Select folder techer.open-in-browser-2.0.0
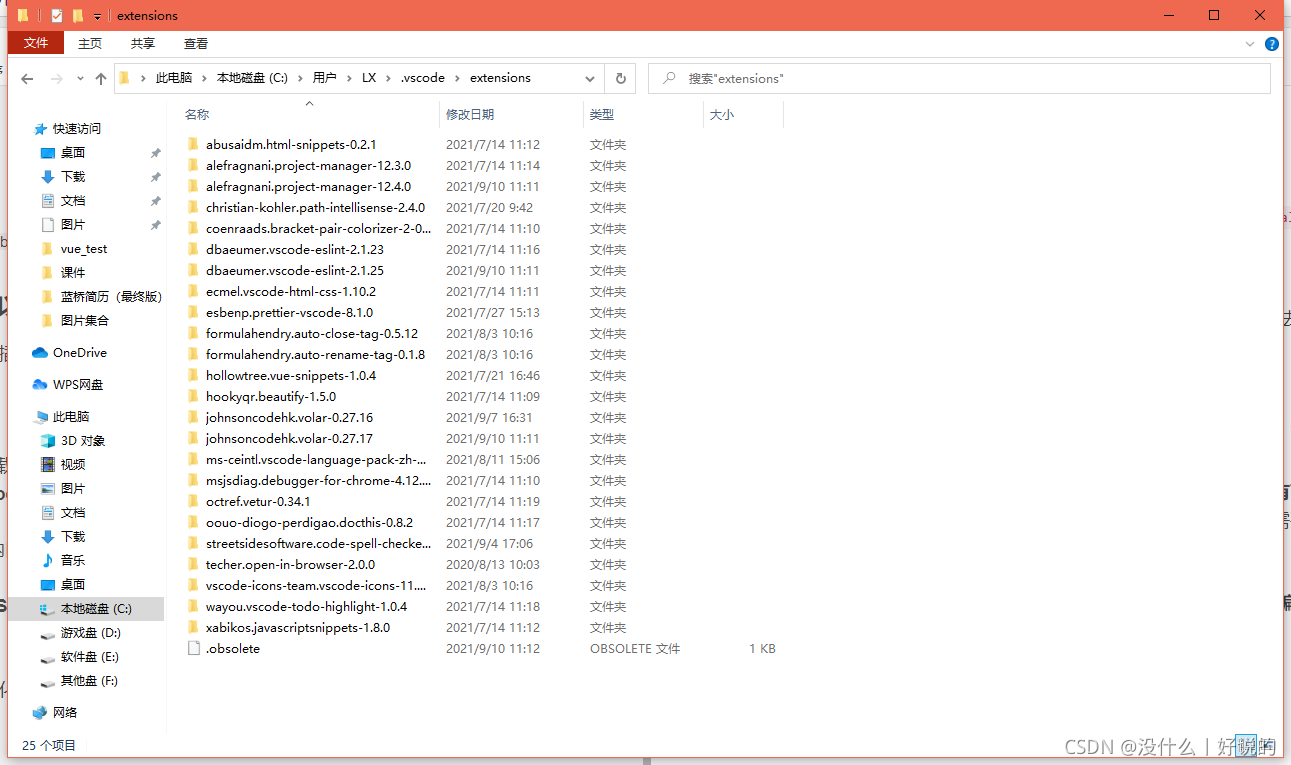Screen dimensions: 1291x765 point(290,565)
